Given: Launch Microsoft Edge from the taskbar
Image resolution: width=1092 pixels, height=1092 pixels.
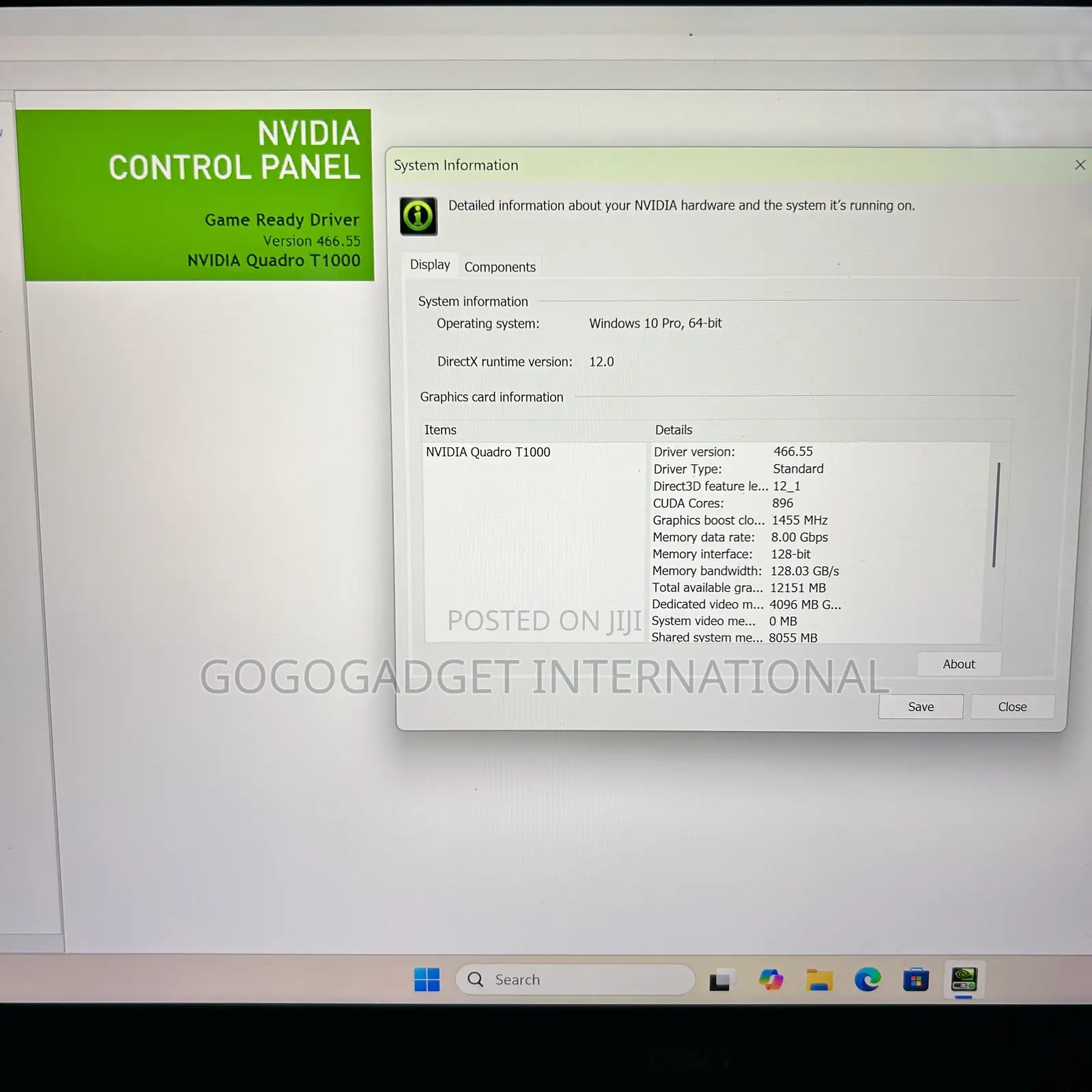Looking at the screenshot, I should click(x=867, y=980).
